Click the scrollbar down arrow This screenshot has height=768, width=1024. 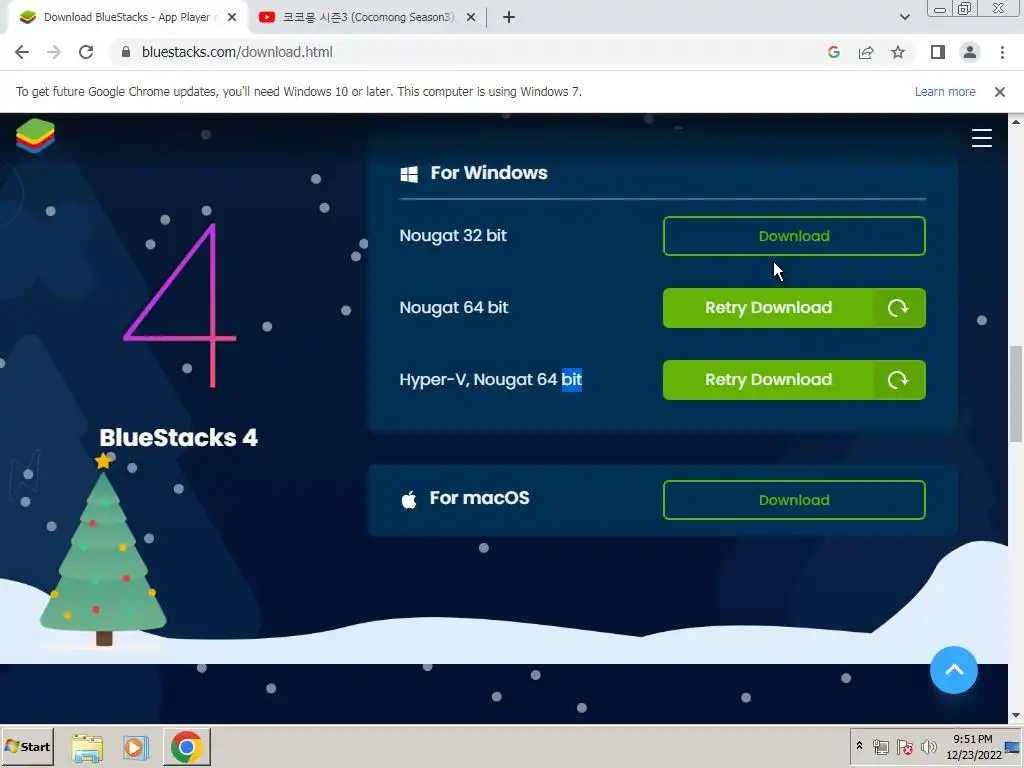click(x=1016, y=716)
